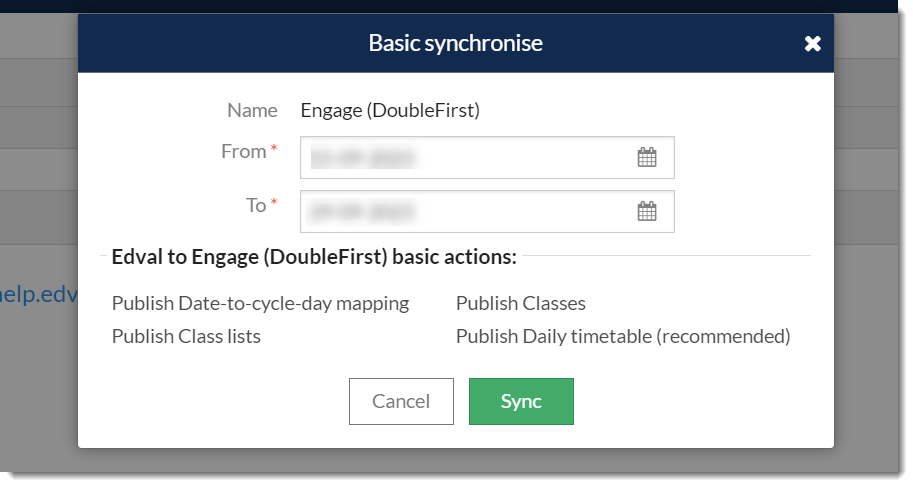The width and height of the screenshot is (913, 487).
Task: Open the partially visible help.edv link
Action: pyautogui.click(x=38, y=294)
